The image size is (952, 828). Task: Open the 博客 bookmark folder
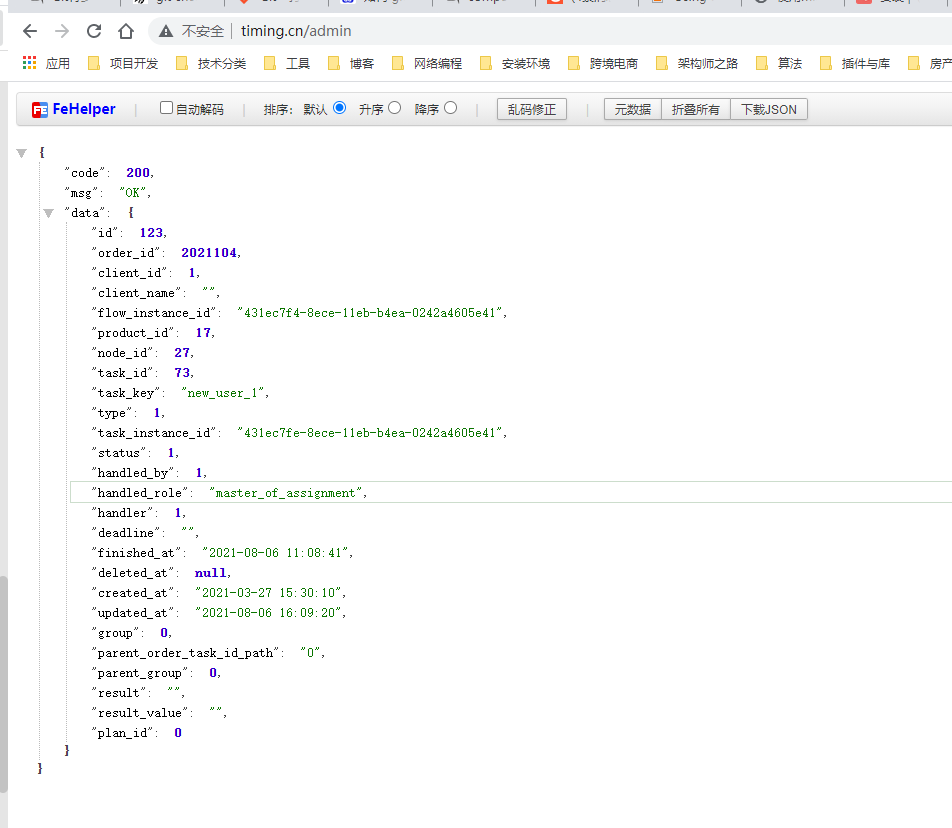(x=351, y=63)
